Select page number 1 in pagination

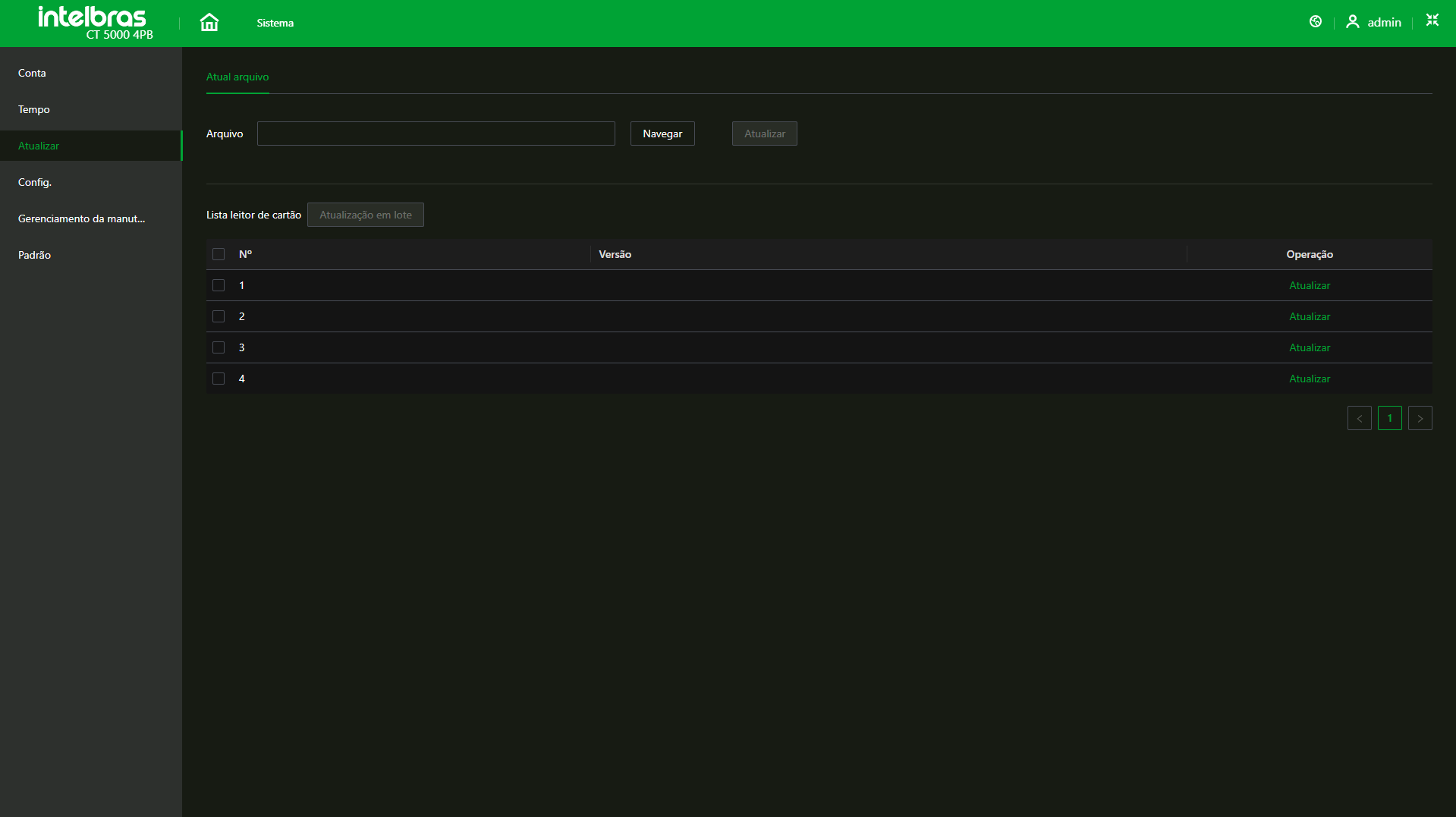point(1389,418)
